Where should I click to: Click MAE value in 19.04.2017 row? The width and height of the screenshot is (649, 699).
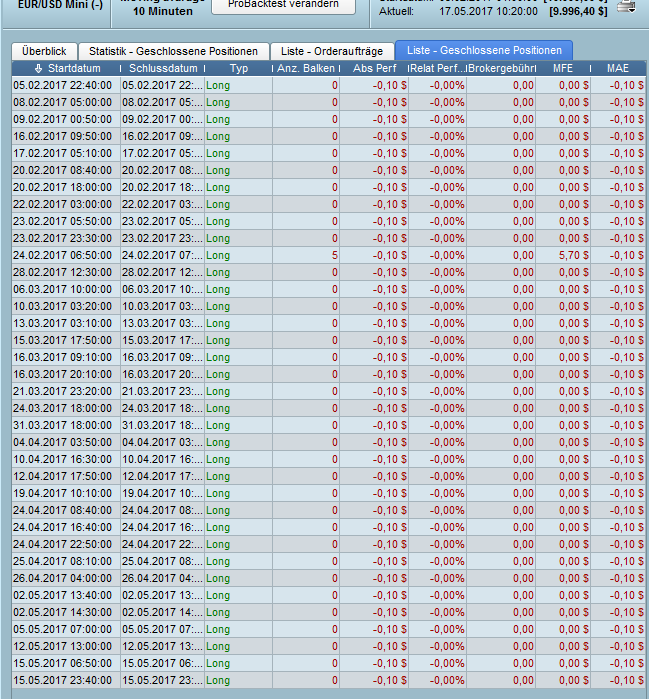coord(626,493)
